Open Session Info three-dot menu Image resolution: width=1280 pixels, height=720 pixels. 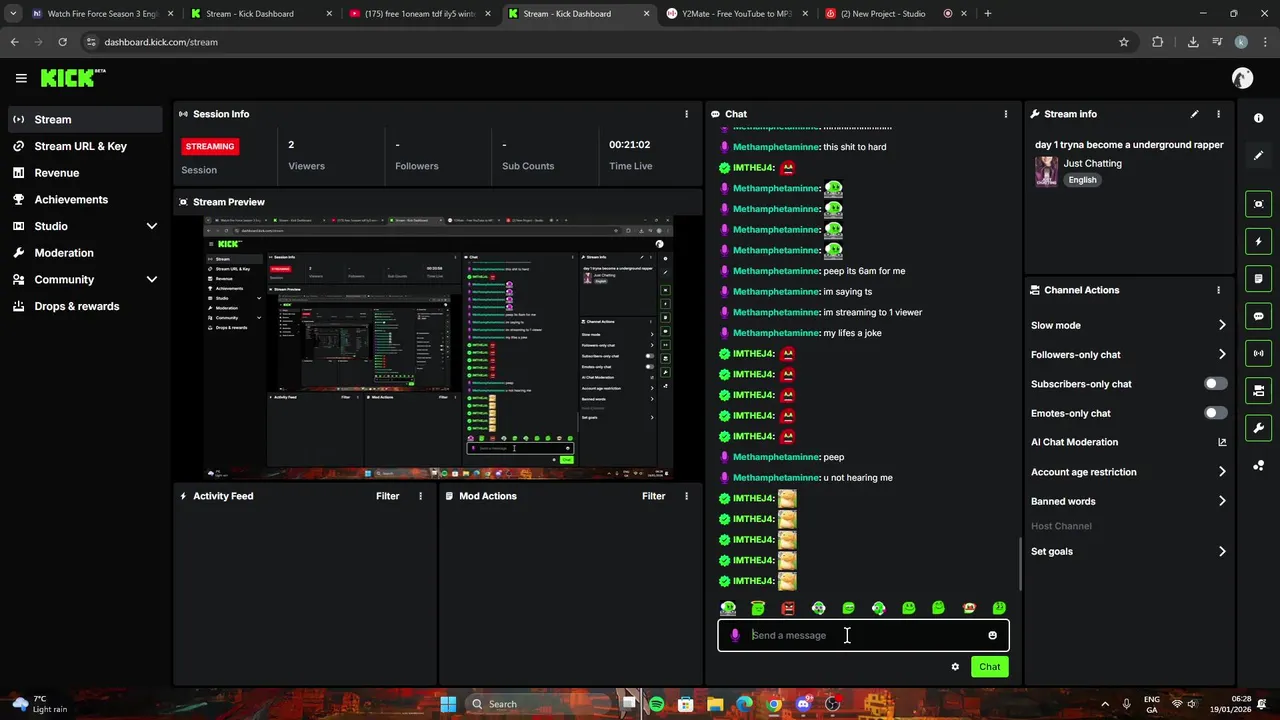[x=686, y=114]
